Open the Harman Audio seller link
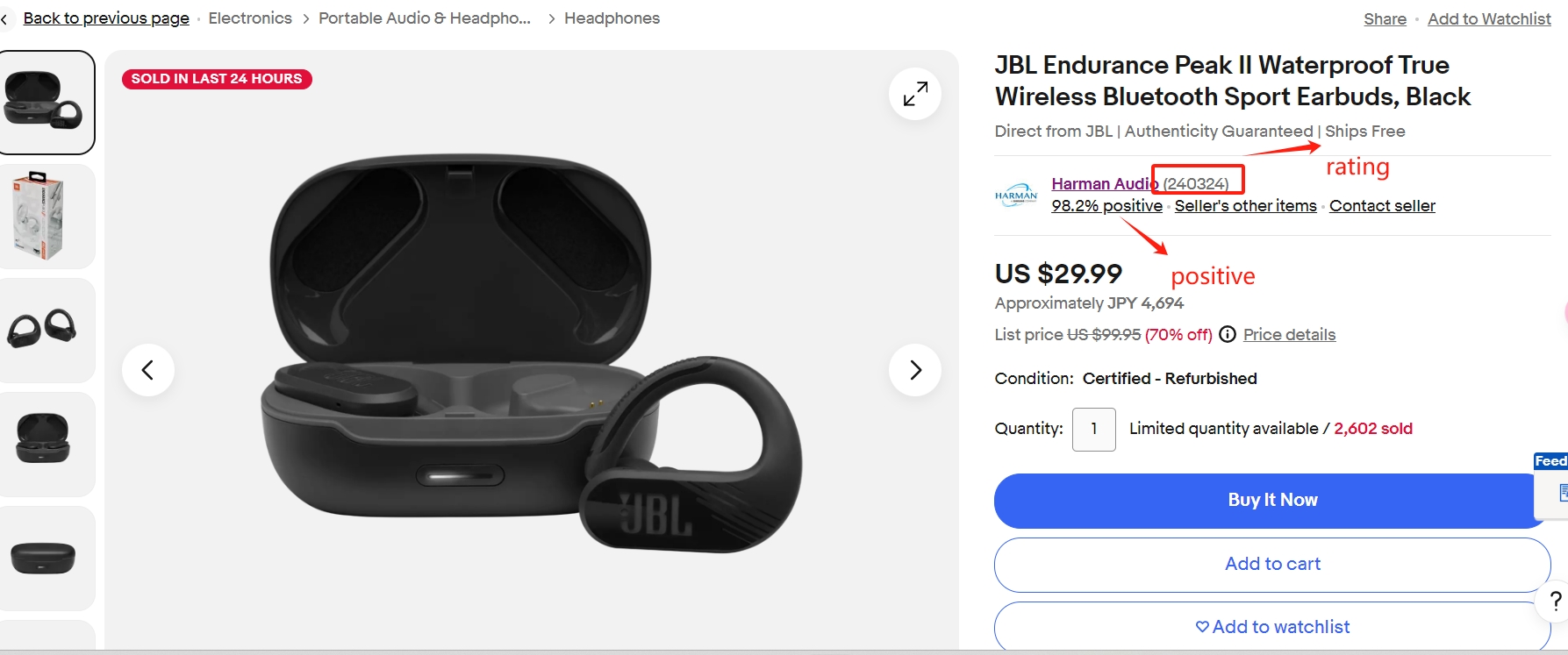1568x655 pixels. pyautogui.click(x=1105, y=183)
